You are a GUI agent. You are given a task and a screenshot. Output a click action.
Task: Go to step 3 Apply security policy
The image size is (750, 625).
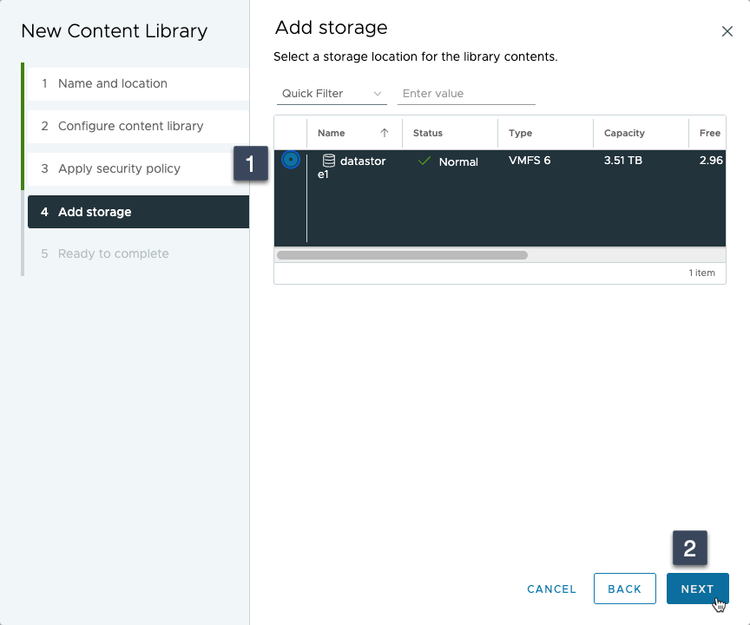[135, 169]
